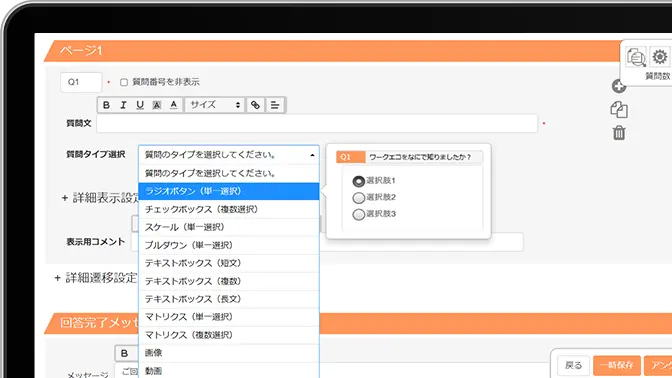Screen dimensions: 672x378
Task: Click into the 表示用コメント field
Action: pyautogui.click(x=327, y=242)
